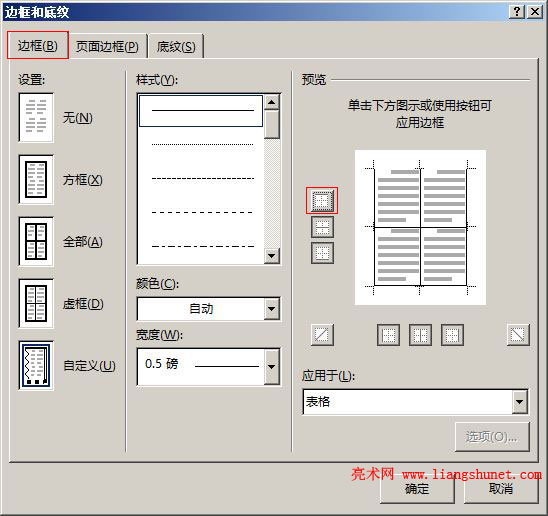Screen dimensions: 548x516
Task: Switch to the 底纹(S) shading tab
Action: coord(176,46)
